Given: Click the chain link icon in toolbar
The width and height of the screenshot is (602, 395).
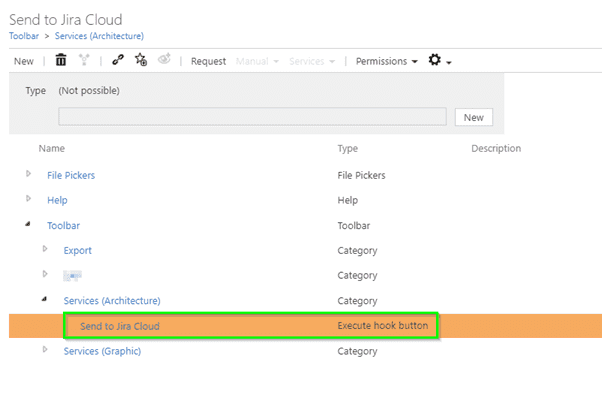Looking at the screenshot, I should tap(118, 60).
